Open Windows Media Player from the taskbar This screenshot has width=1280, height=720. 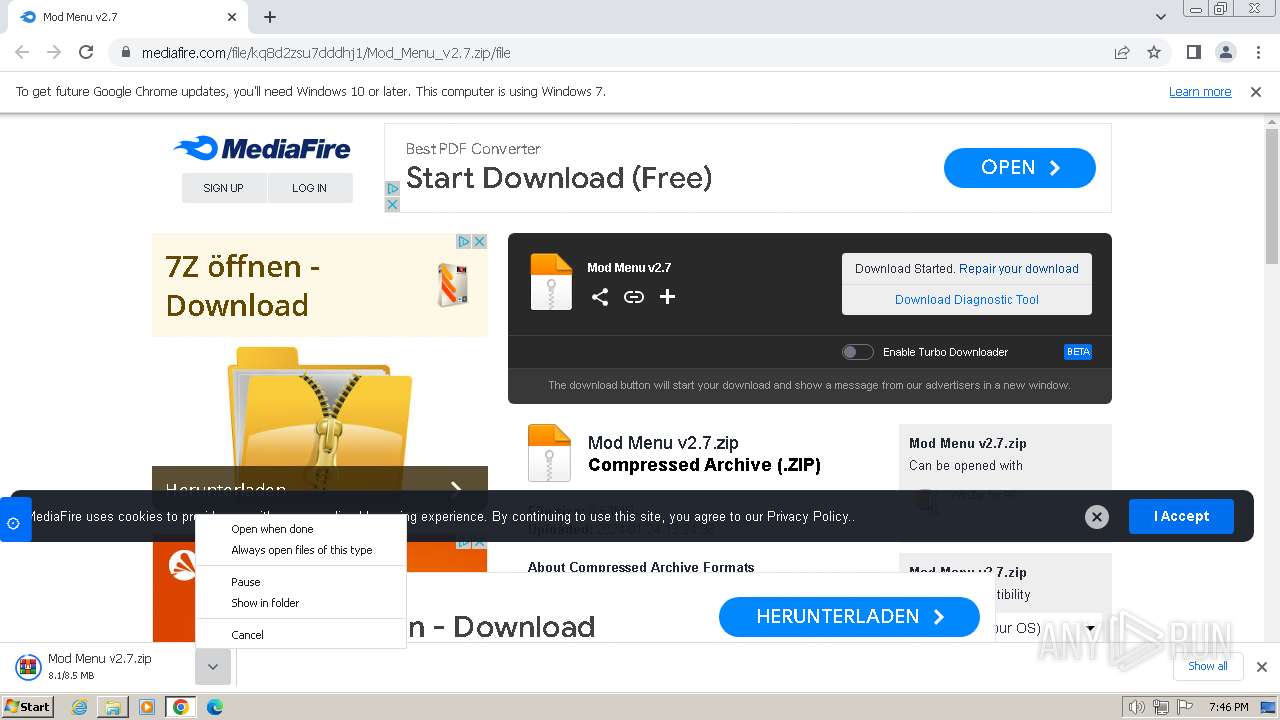click(x=147, y=707)
